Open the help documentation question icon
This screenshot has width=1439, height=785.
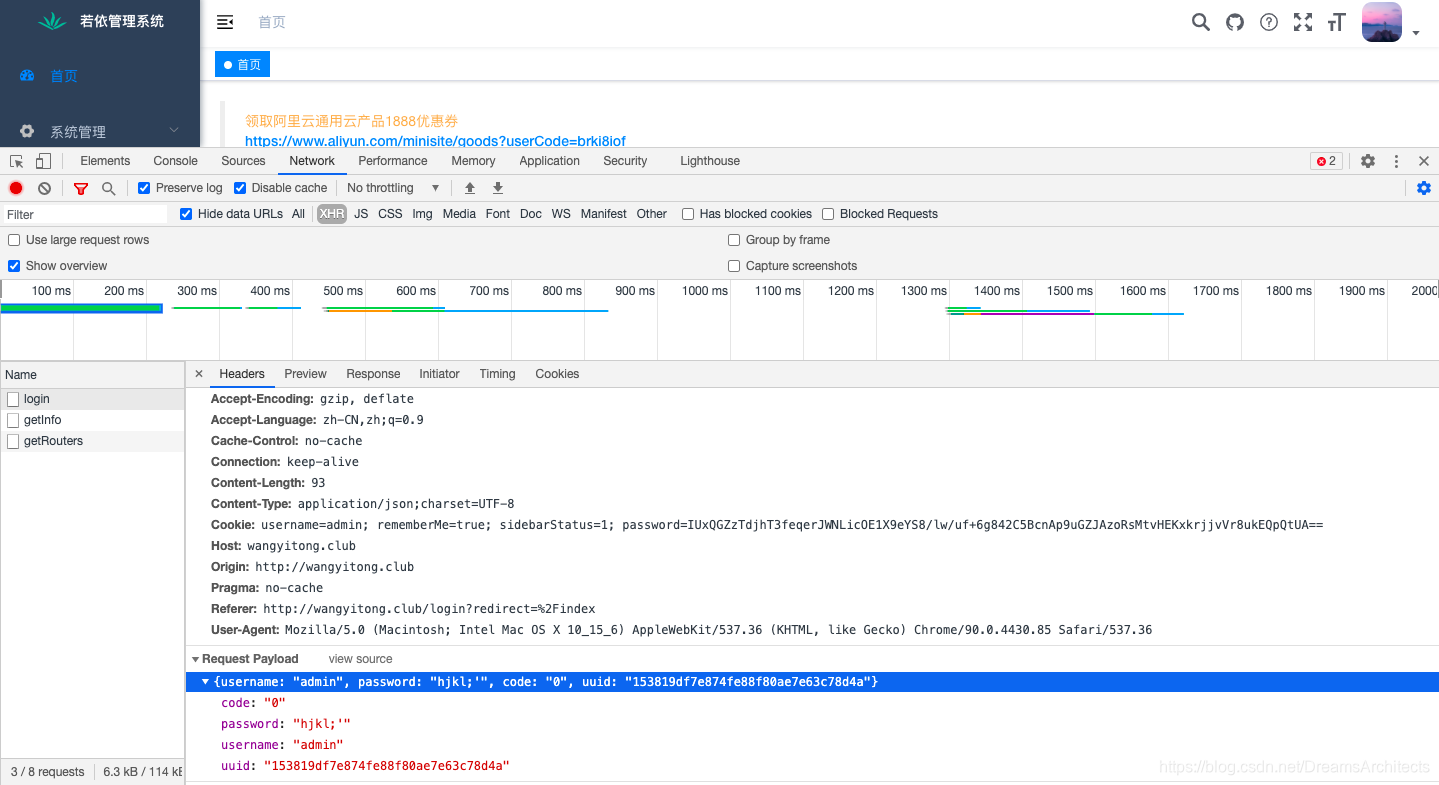click(x=1269, y=22)
